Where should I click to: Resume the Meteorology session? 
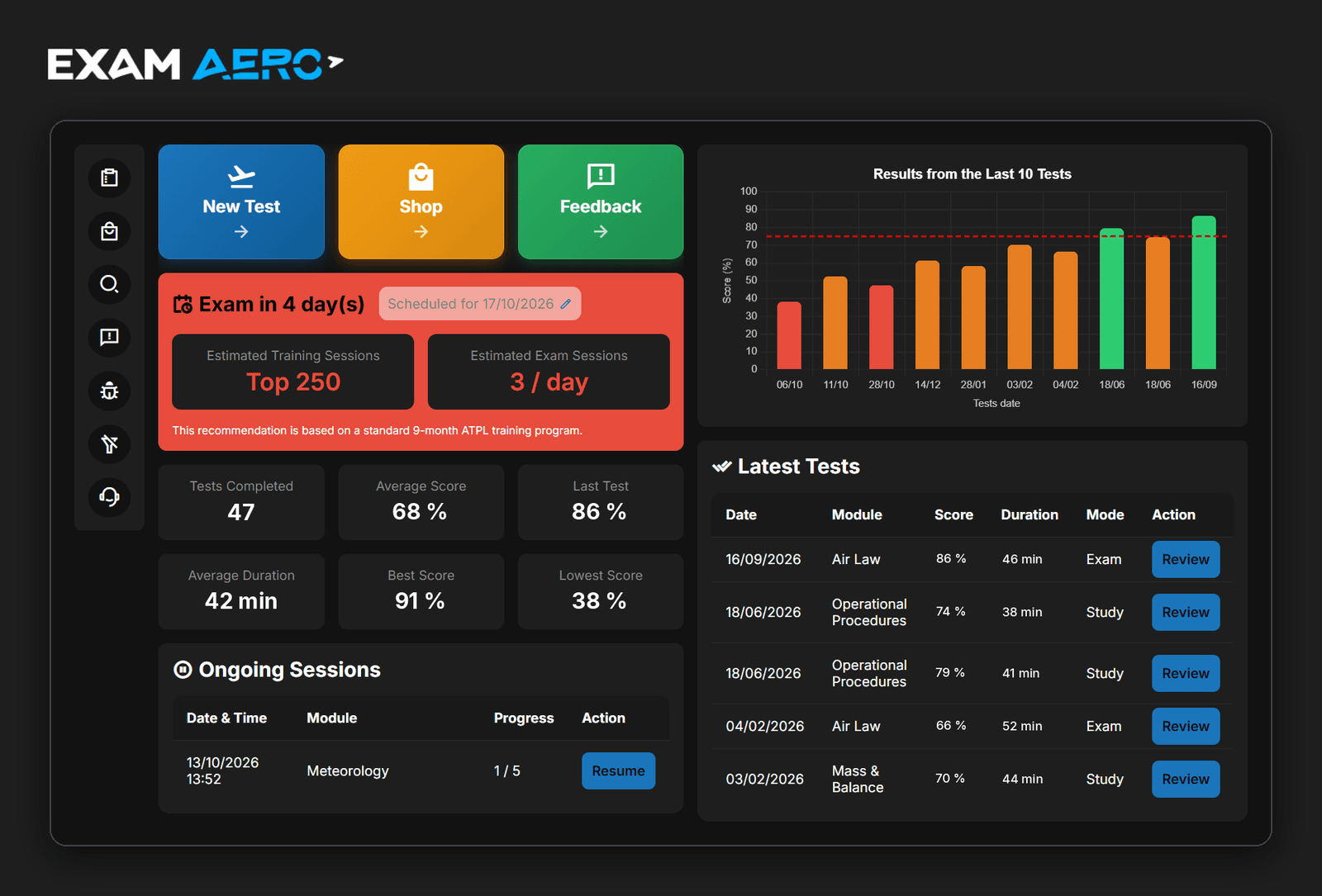pos(619,770)
